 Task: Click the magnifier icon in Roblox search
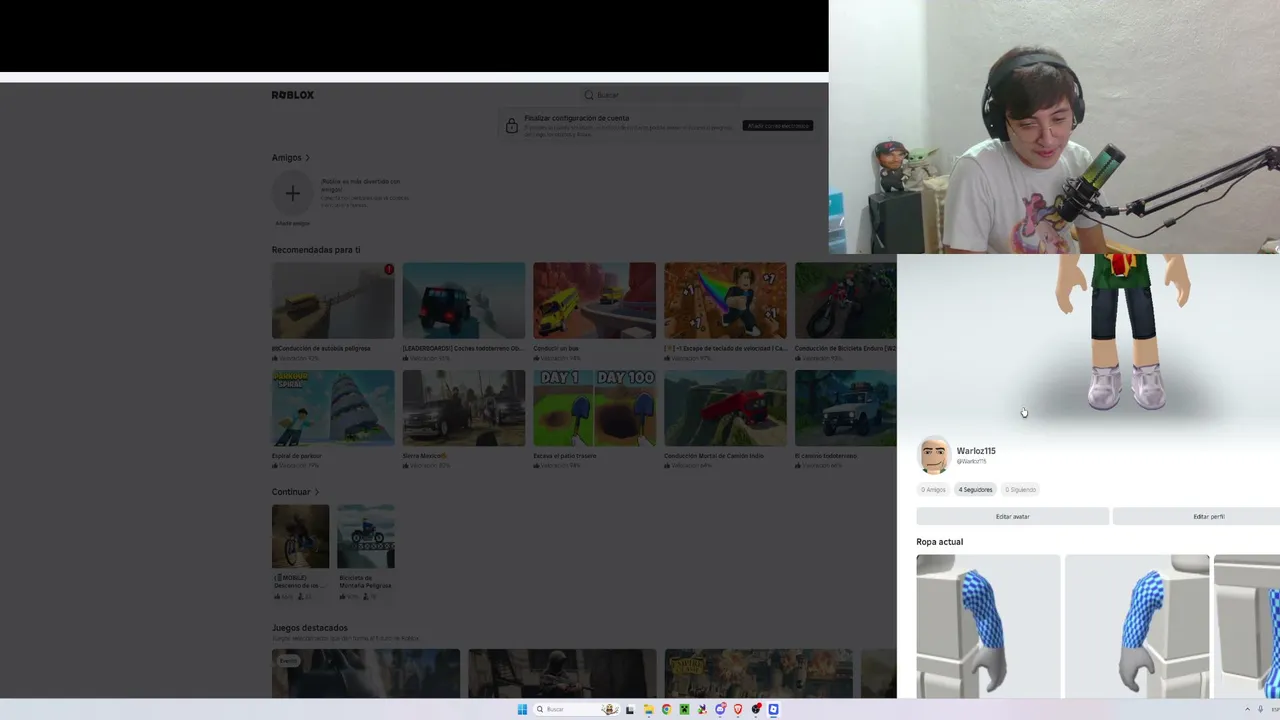point(589,95)
